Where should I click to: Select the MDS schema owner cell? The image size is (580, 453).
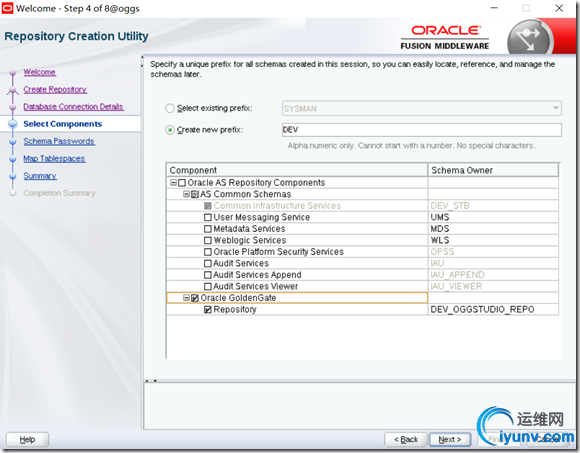click(x=493, y=229)
